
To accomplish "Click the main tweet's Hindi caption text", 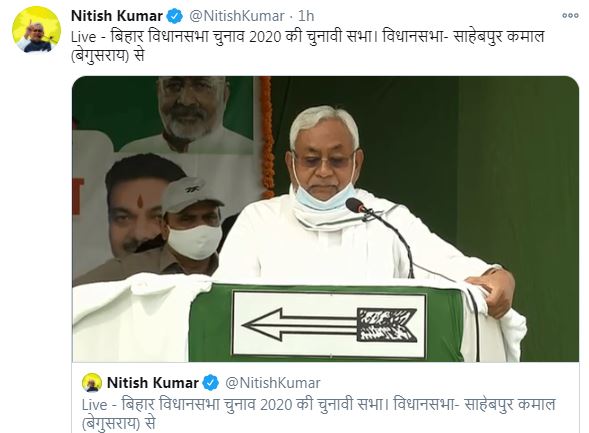I will [x=307, y=46].
